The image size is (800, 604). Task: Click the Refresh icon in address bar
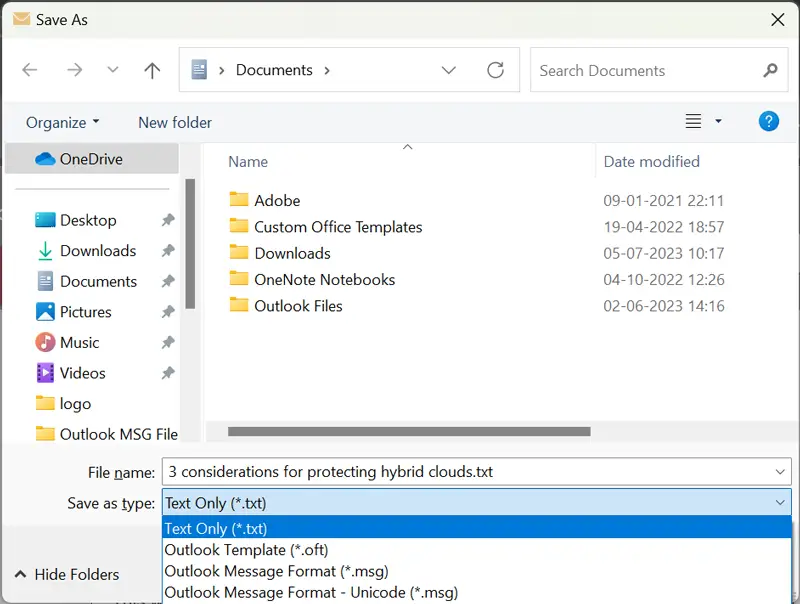495,70
